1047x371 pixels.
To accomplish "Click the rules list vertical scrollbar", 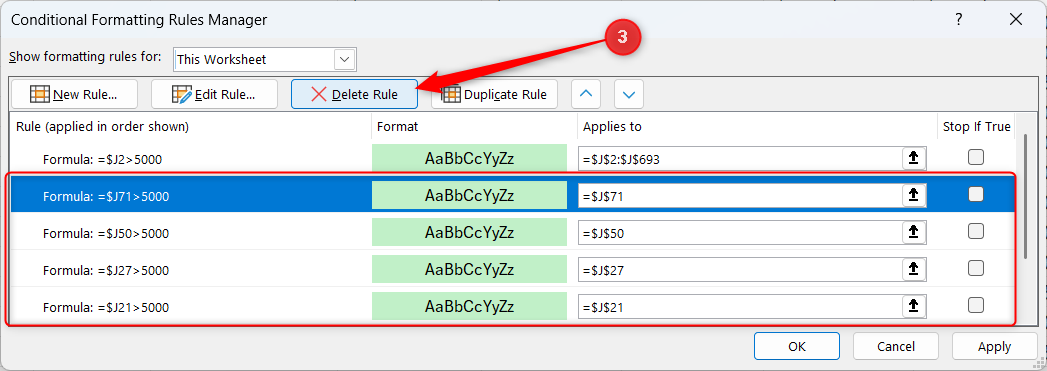I will point(1027,196).
